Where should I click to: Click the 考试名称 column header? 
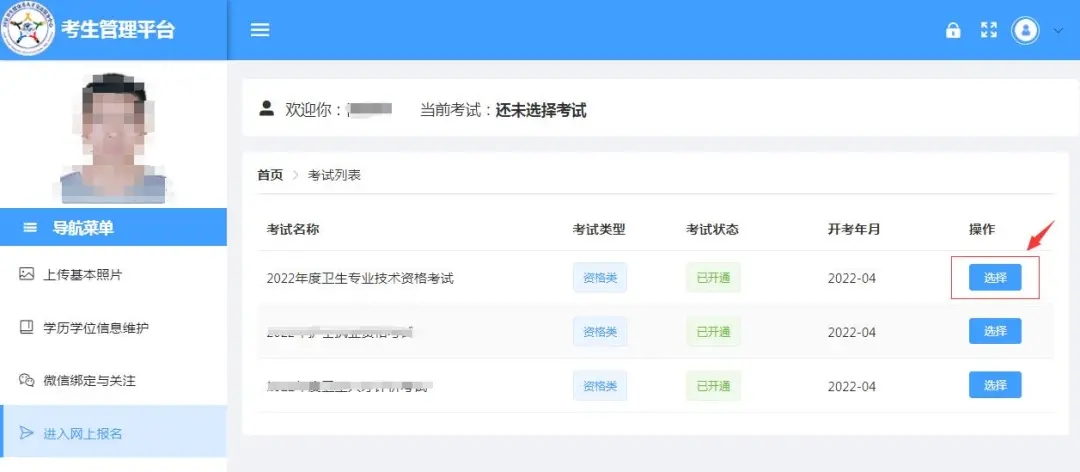293,229
